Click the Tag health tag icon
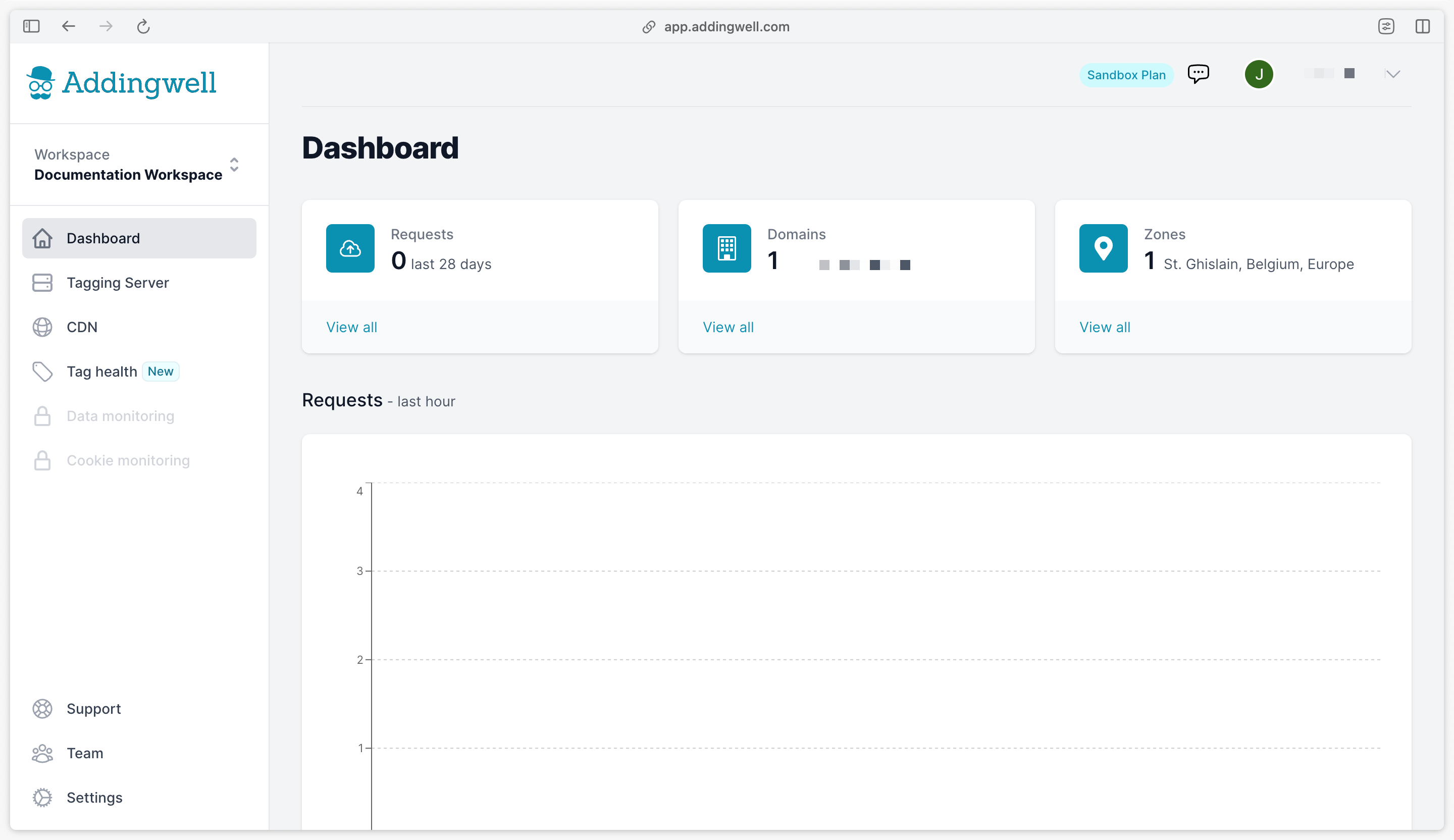The image size is (1454, 840). coord(42,372)
